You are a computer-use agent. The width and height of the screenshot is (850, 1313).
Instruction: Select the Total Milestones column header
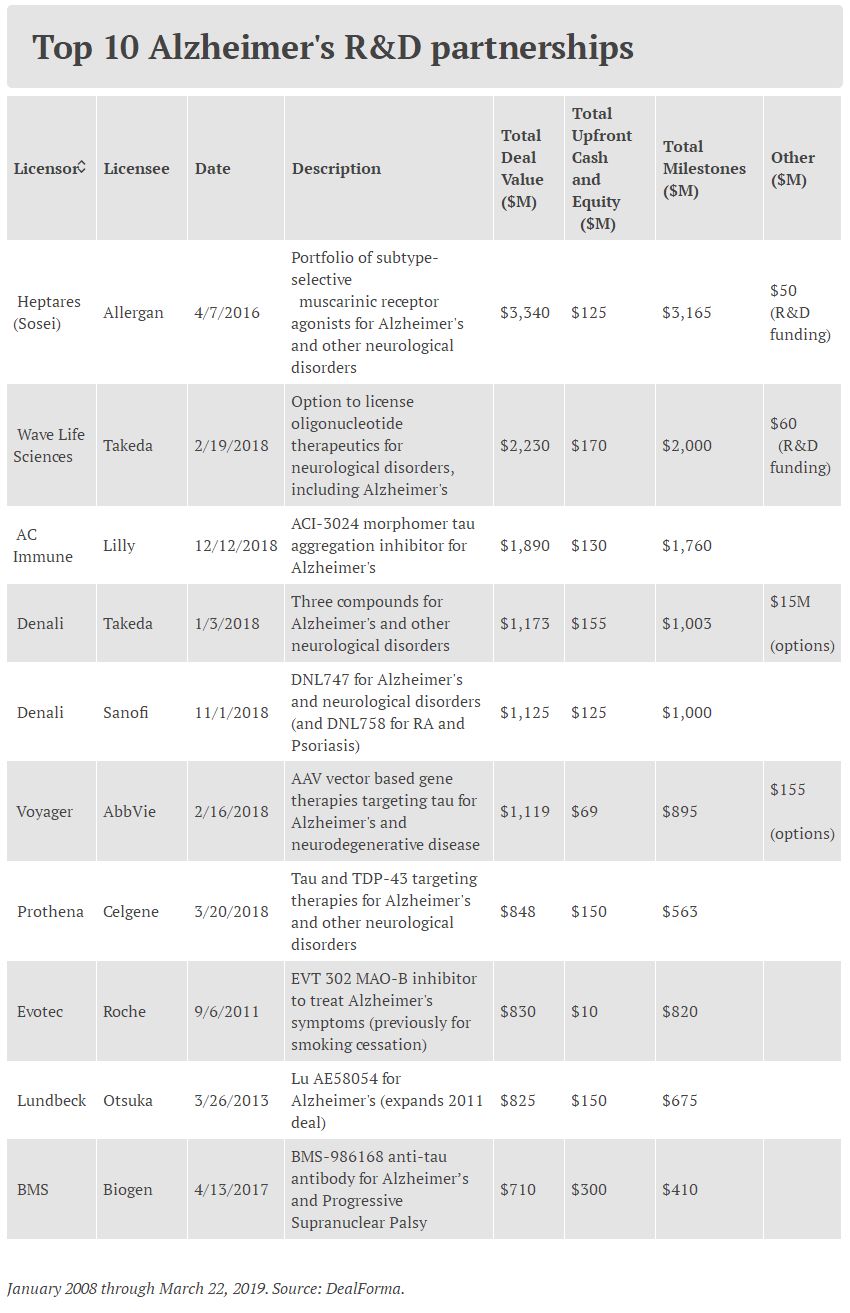pyautogui.click(x=704, y=168)
